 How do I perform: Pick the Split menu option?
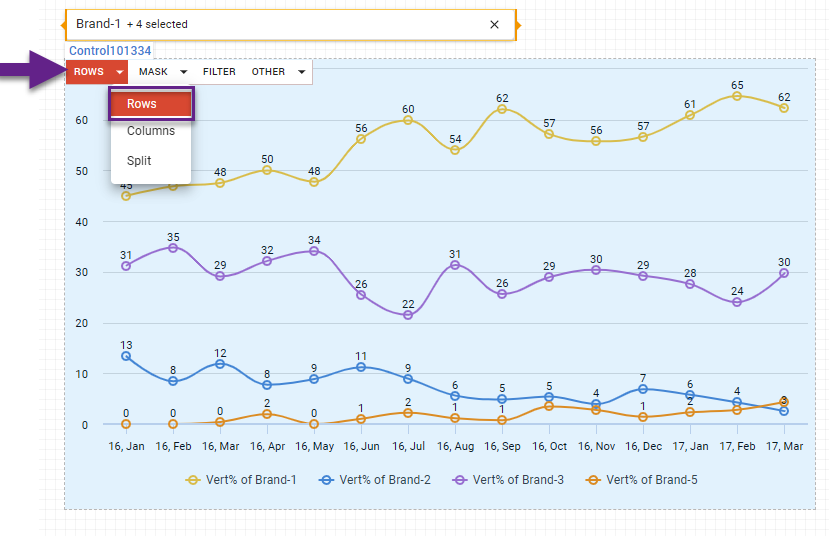[x=139, y=161]
